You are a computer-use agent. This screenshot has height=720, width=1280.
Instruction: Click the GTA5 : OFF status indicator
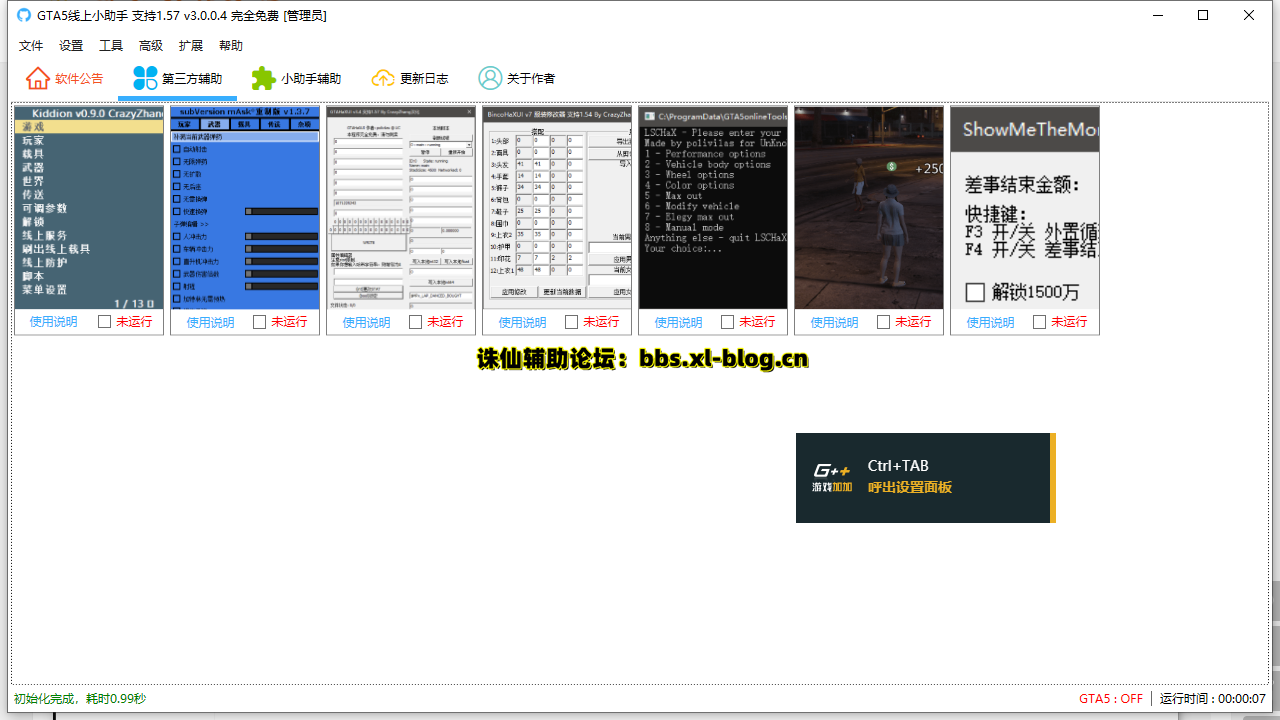(1111, 699)
